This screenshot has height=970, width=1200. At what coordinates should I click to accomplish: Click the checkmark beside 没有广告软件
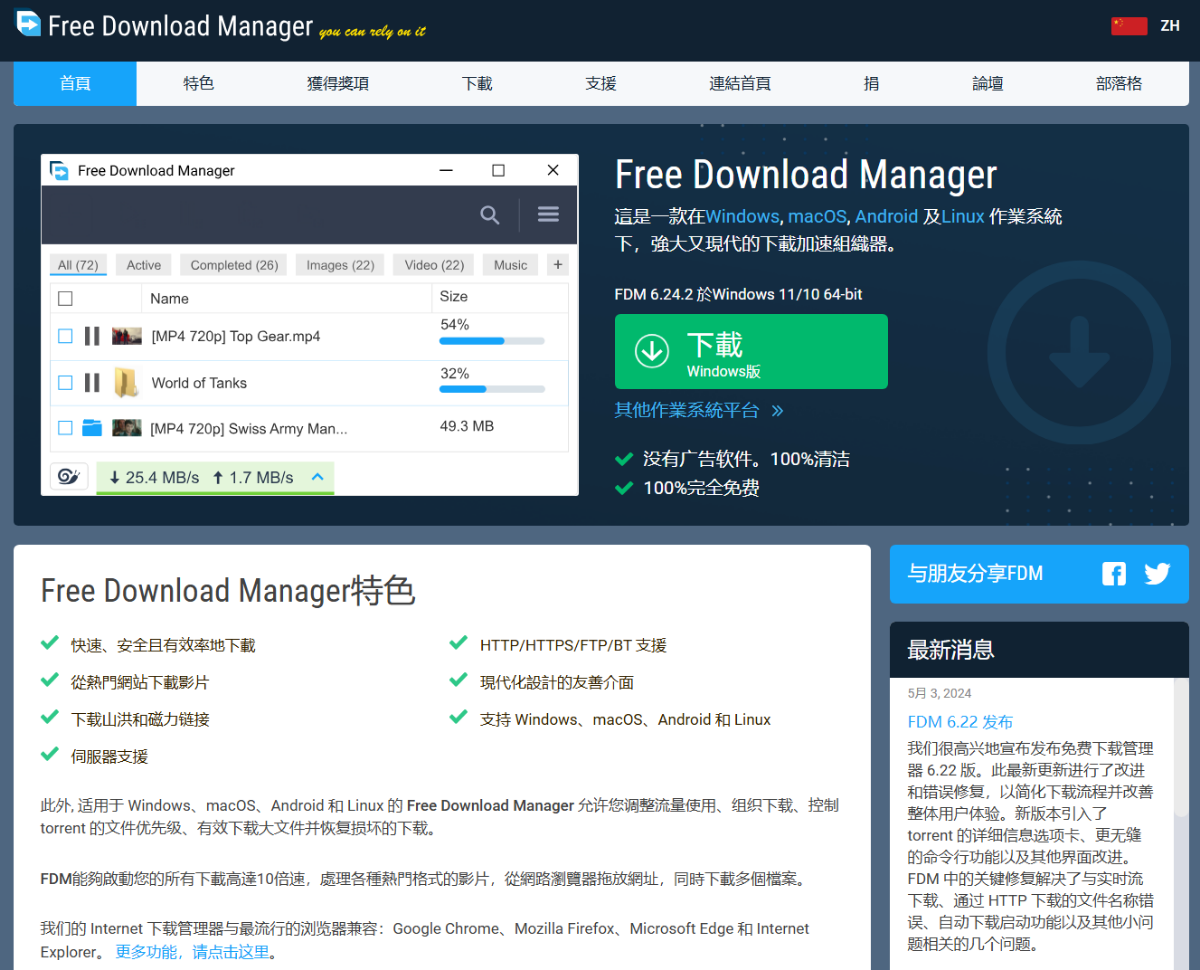point(624,459)
